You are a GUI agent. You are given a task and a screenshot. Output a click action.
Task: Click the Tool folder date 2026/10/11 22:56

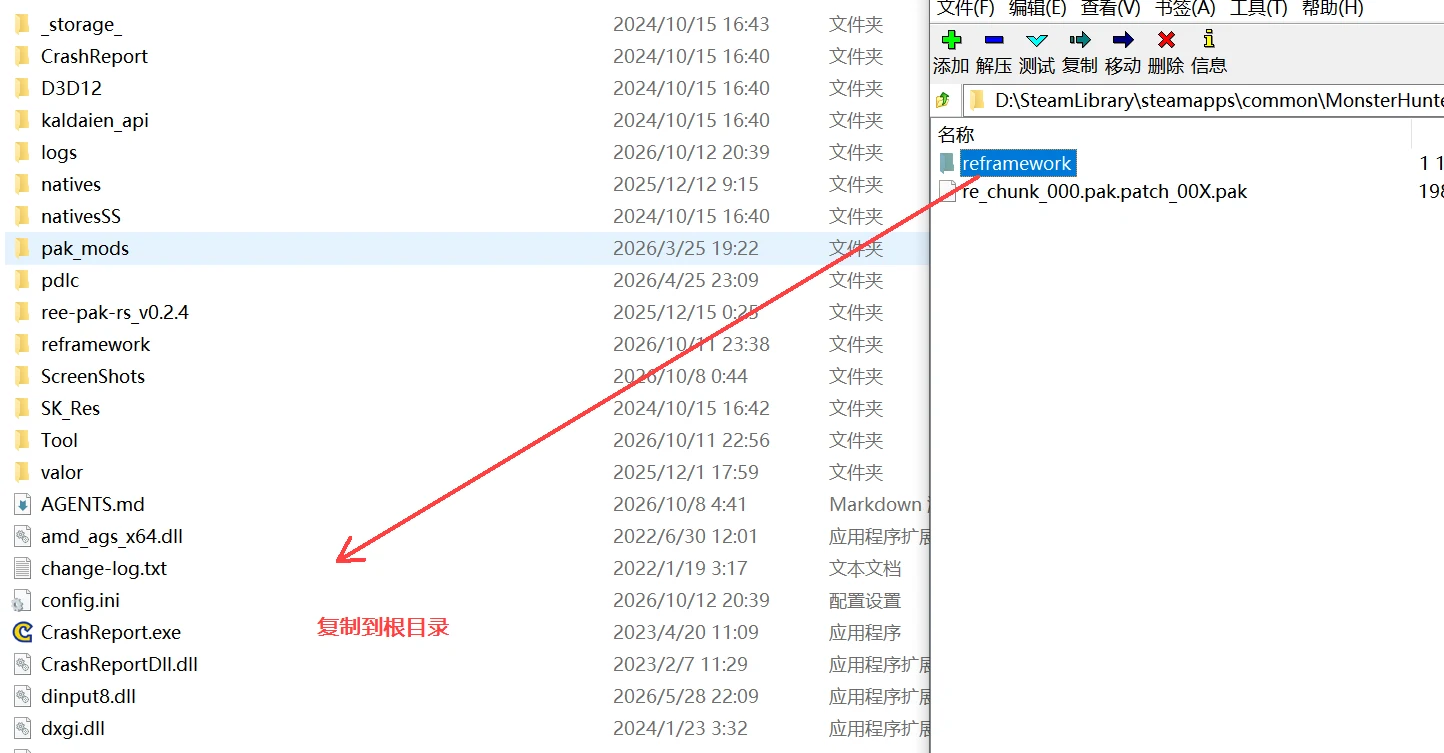[x=692, y=440]
